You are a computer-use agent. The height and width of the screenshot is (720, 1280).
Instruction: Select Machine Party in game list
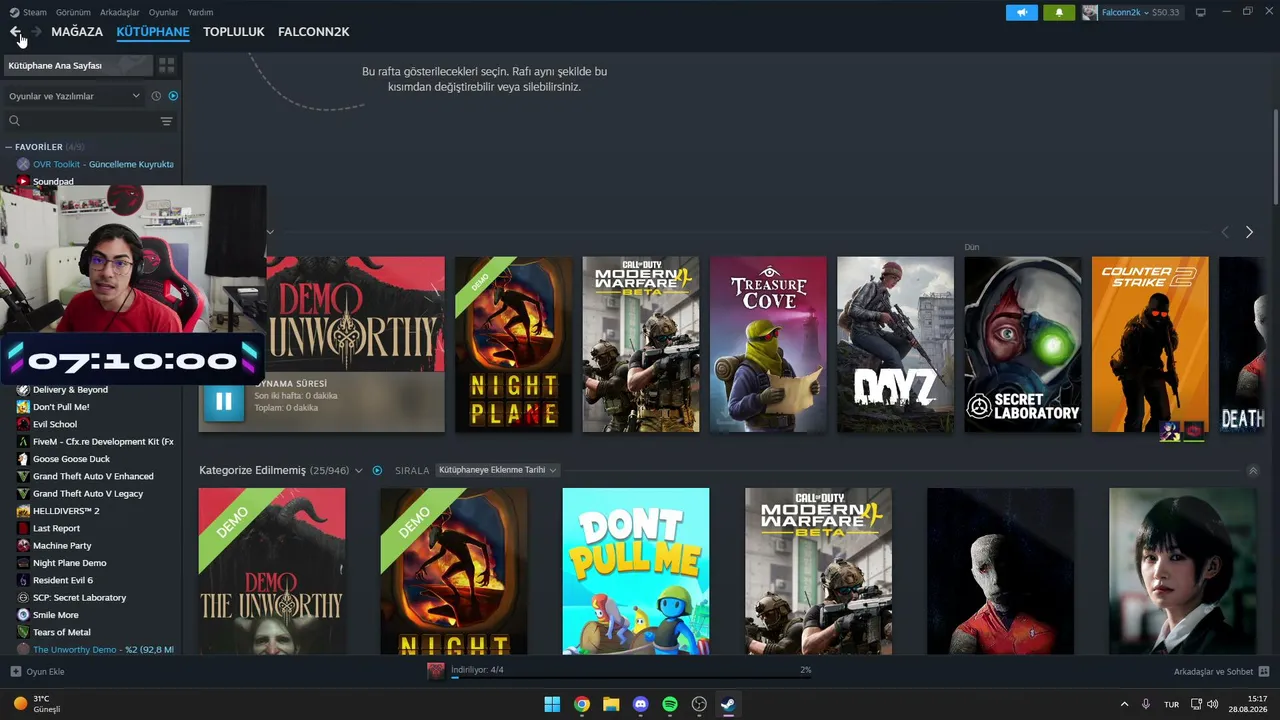[62, 546]
